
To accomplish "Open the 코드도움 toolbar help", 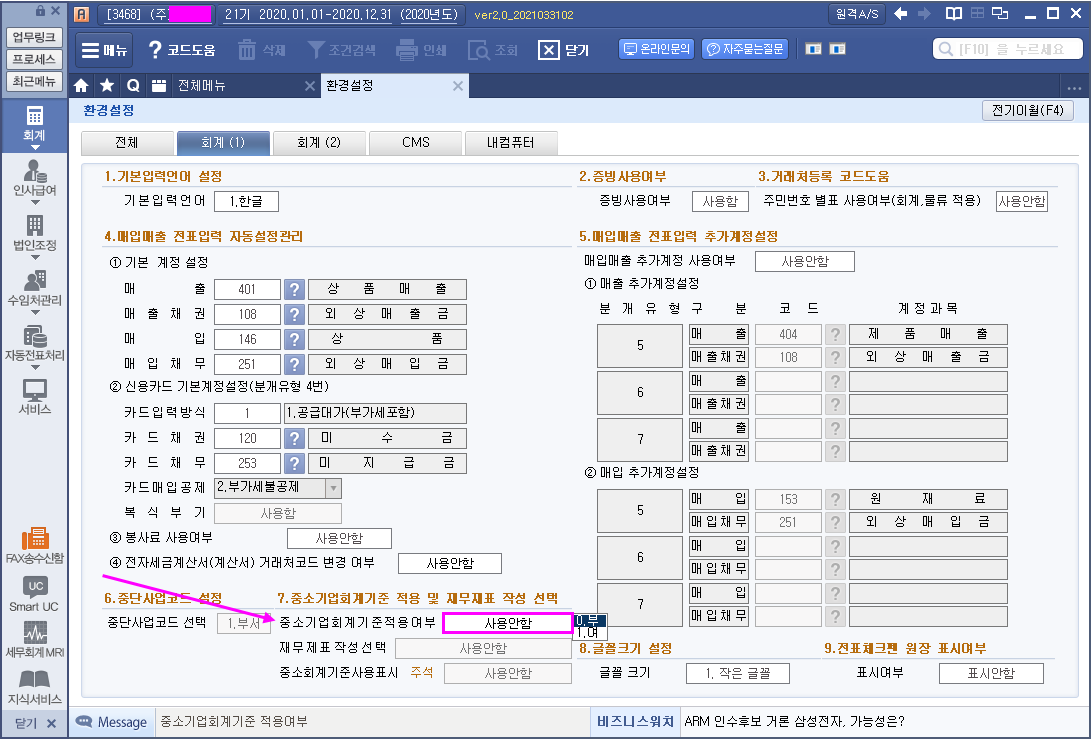I will pos(181,50).
